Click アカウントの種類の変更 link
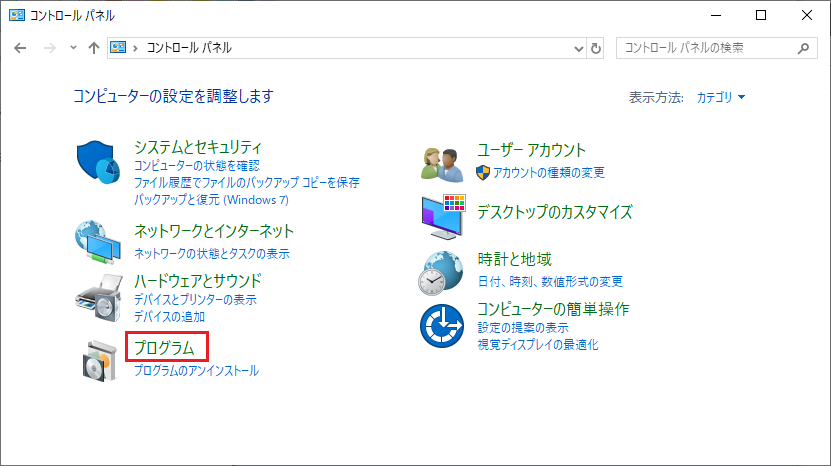The height and width of the screenshot is (466, 831). tap(549, 173)
